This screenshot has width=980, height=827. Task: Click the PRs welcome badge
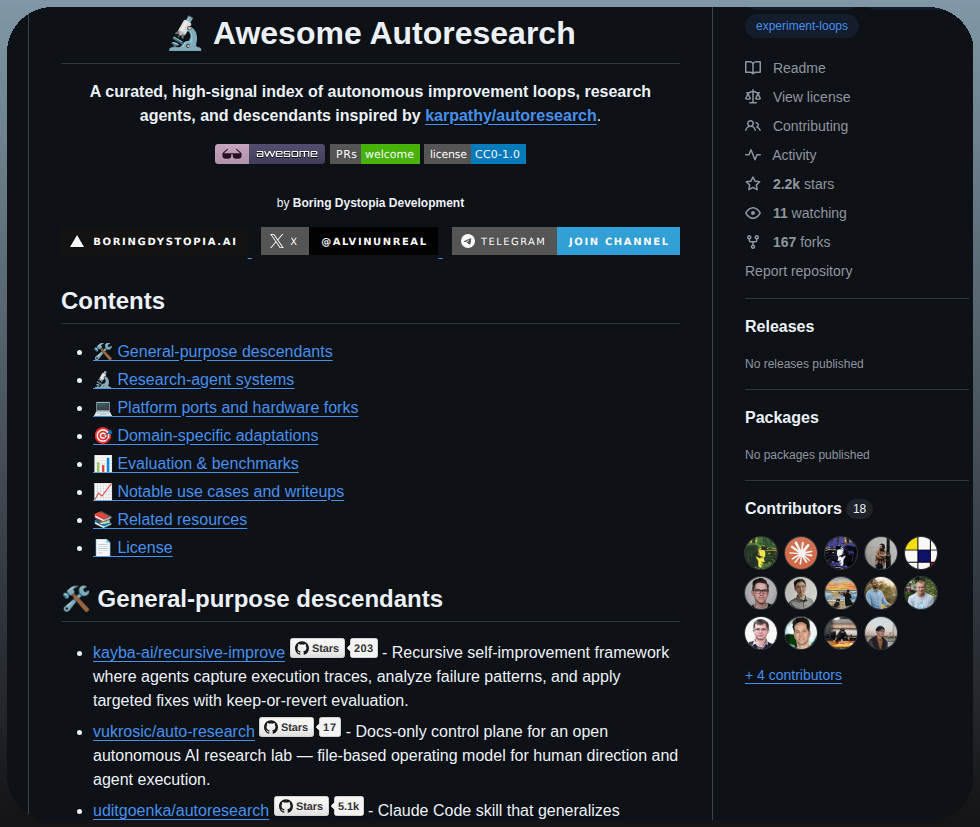[x=375, y=154]
